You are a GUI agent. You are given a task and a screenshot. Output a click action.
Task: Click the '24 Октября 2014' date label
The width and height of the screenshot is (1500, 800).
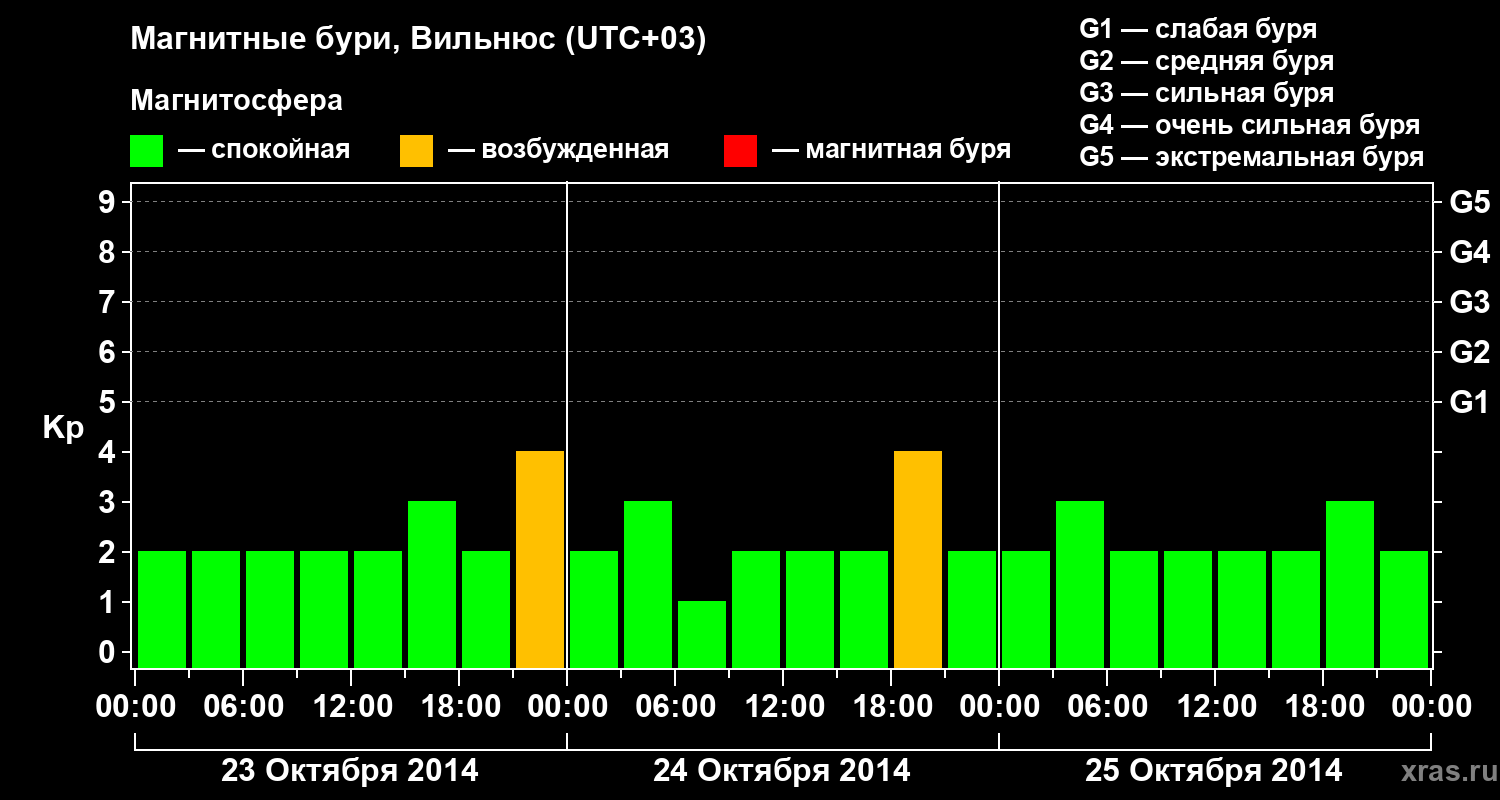(x=782, y=770)
